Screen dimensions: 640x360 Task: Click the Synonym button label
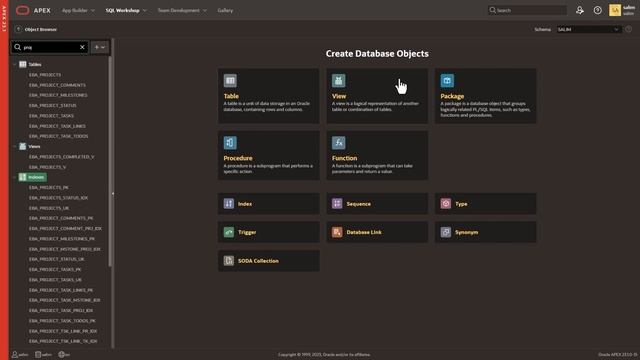tap(467, 232)
